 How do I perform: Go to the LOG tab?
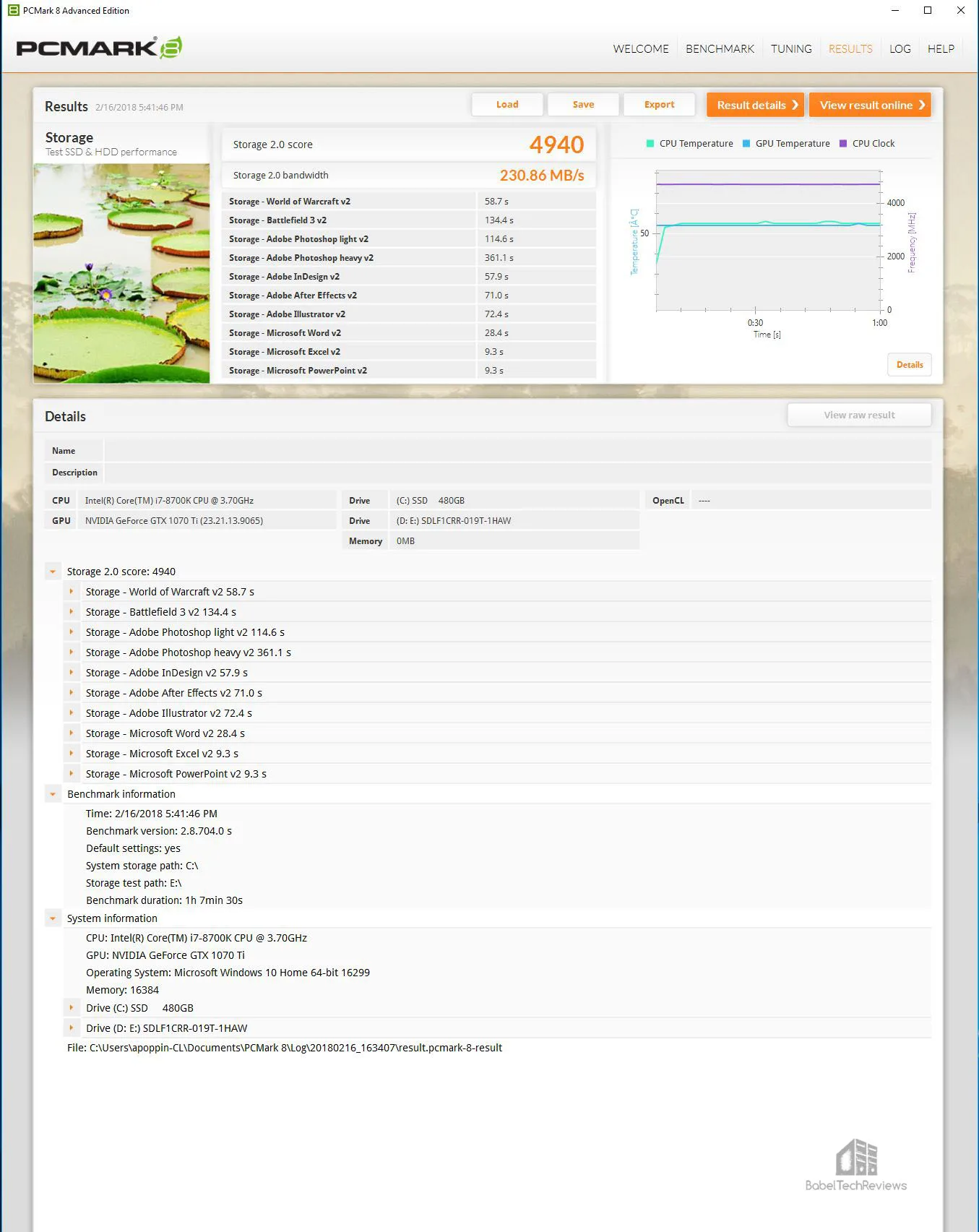pos(900,48)
